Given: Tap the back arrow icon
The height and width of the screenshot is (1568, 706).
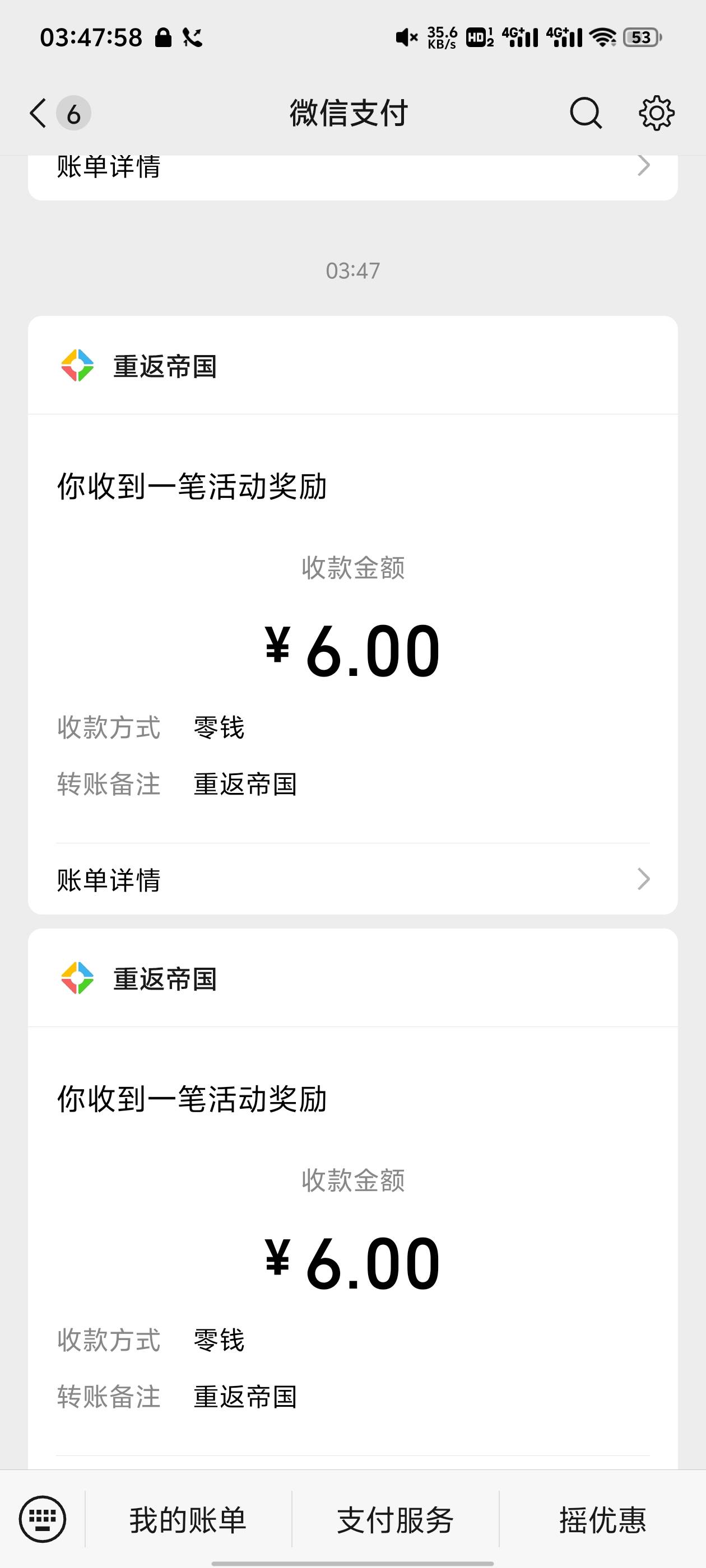Looking at the screenshot, I should (38, 113).
